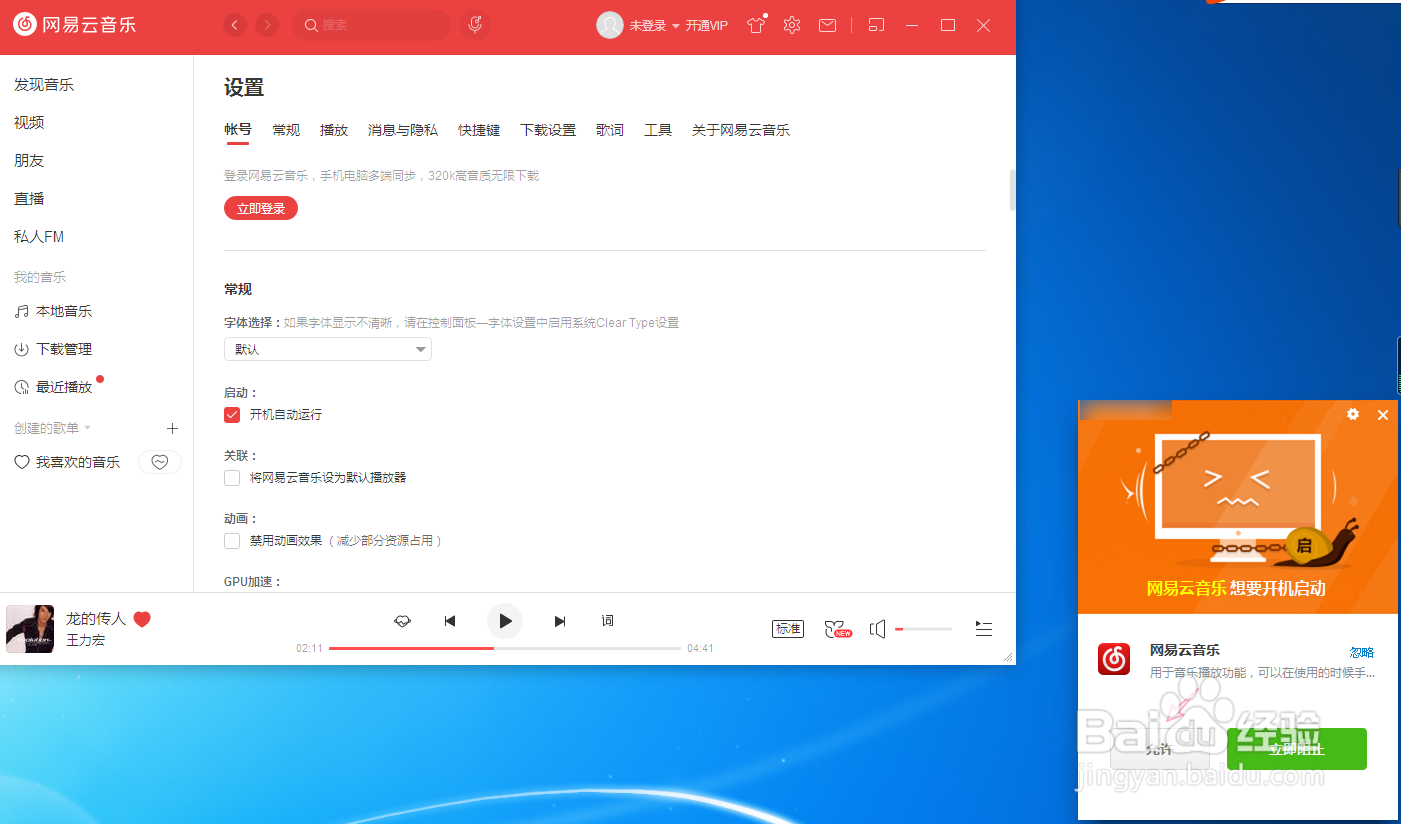This screenshot has height=824, width=1401.
Task: Open sound quality 标准 selector
Action: (788, 629)
